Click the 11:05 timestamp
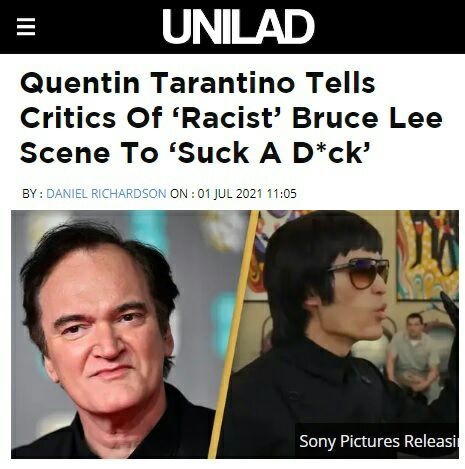Screen dimensions: 465x469 281,194
